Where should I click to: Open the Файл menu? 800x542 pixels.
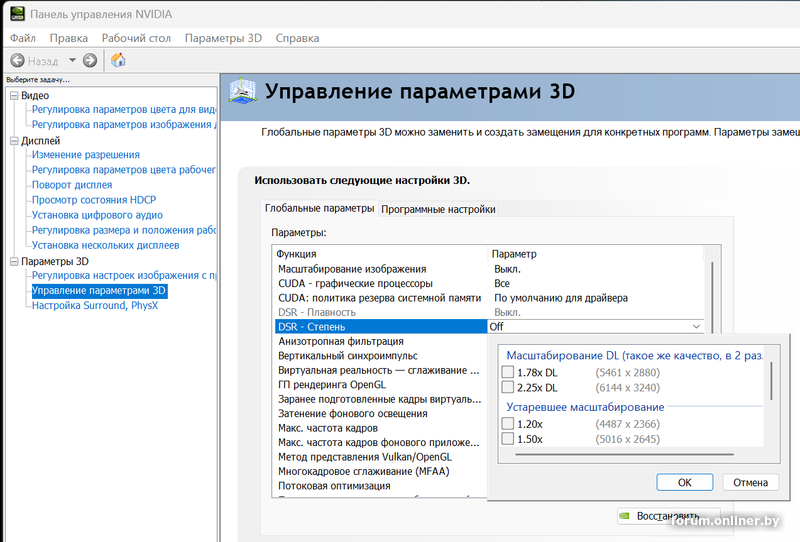pos(23,38)
